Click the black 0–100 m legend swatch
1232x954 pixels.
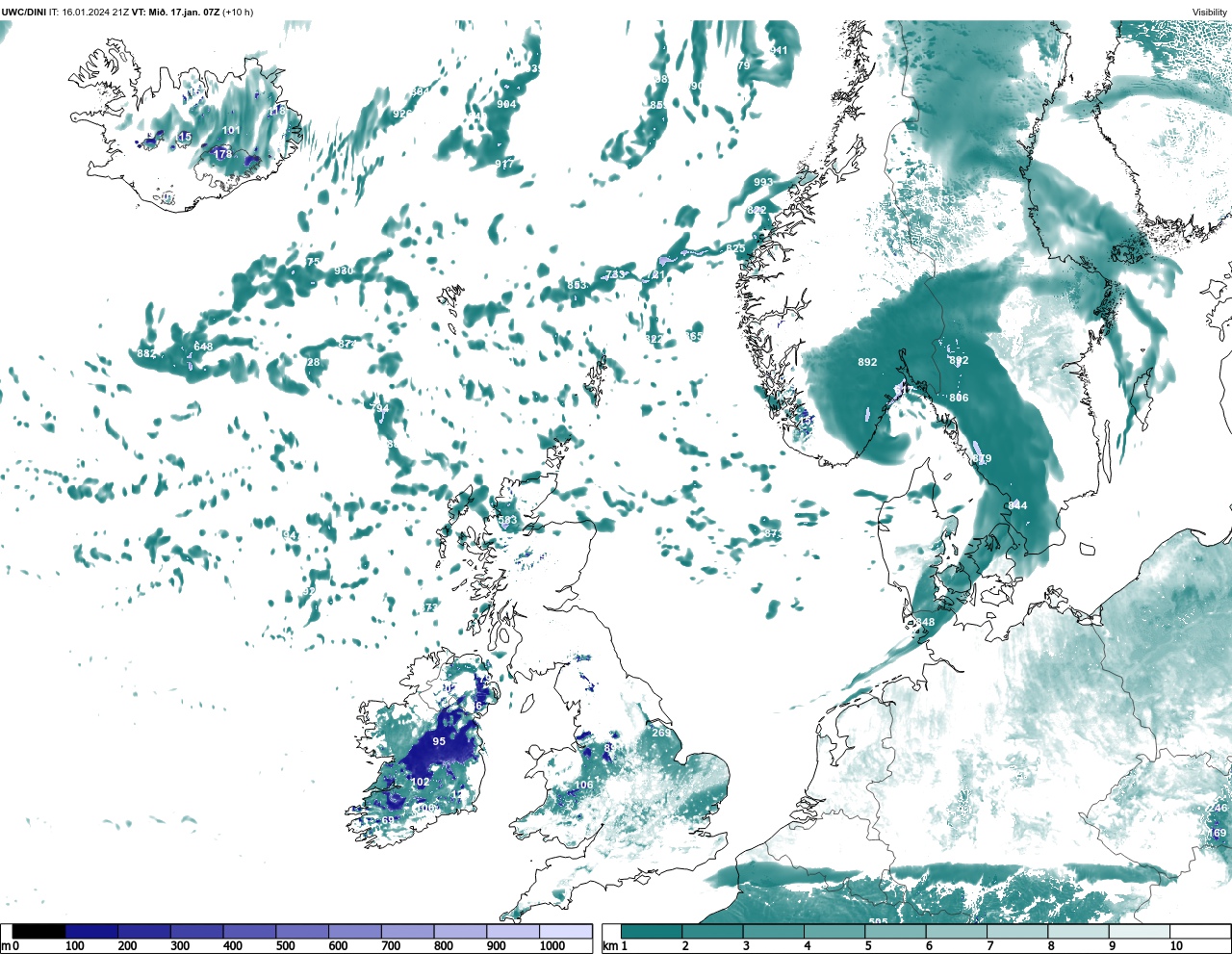click(38, 932)
